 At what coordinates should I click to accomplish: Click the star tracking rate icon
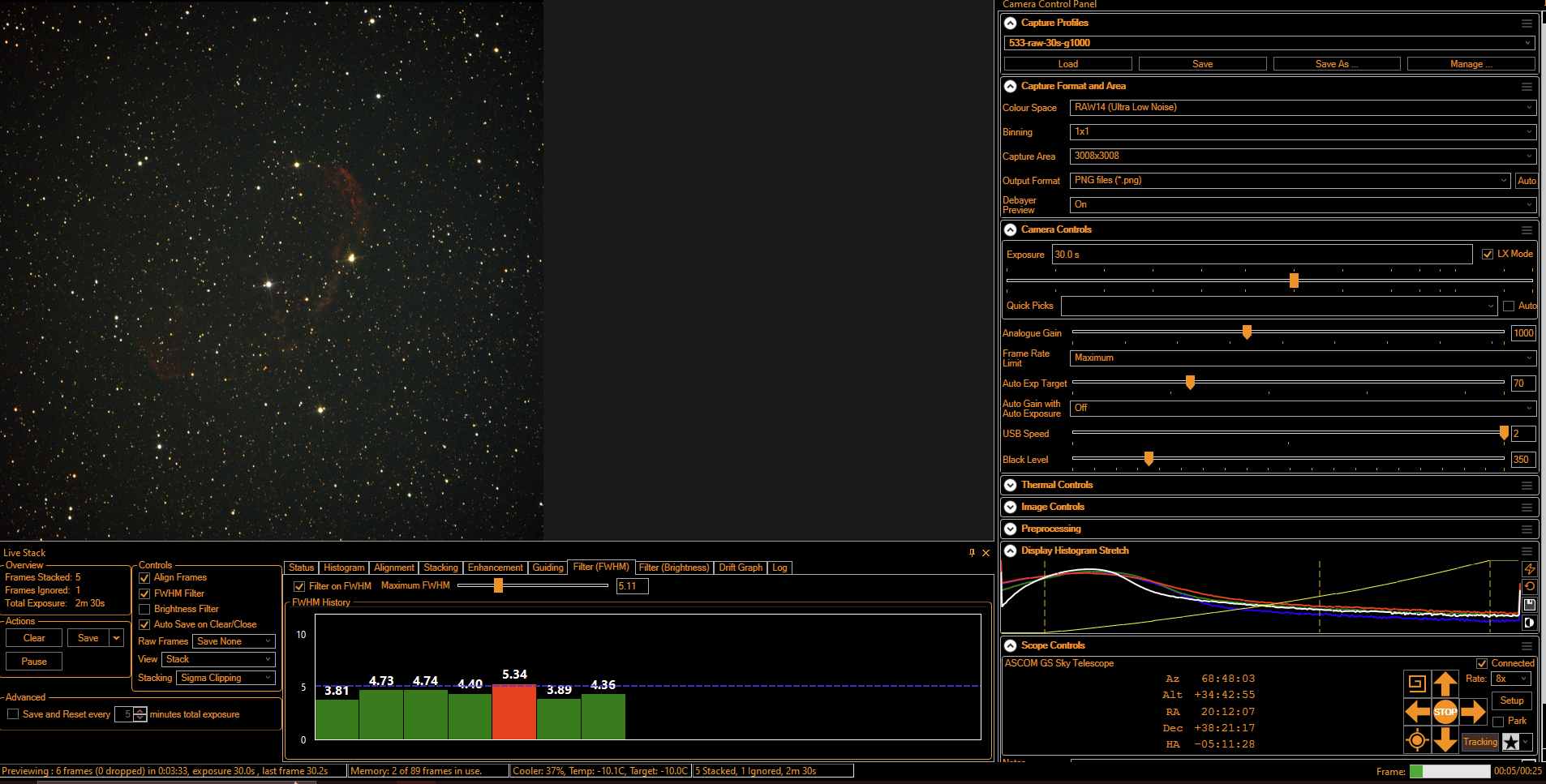tap(1511, 742)
